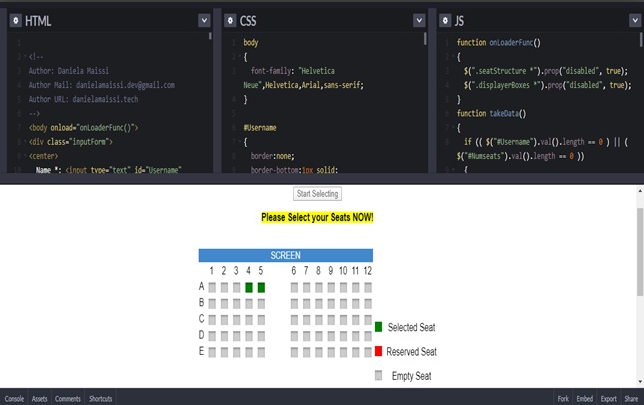
Task: View keyboard Shortcuts
Action: click(x=100, y=398)
